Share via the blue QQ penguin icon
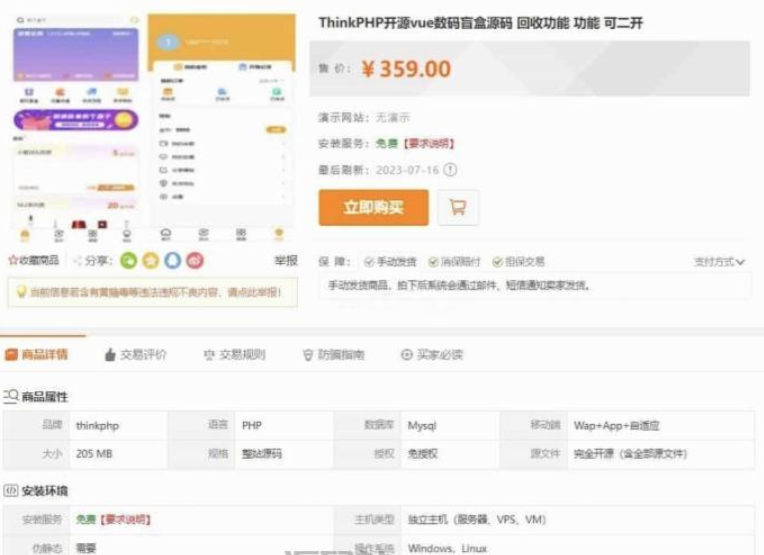The image size is (764, 555). 172,261
